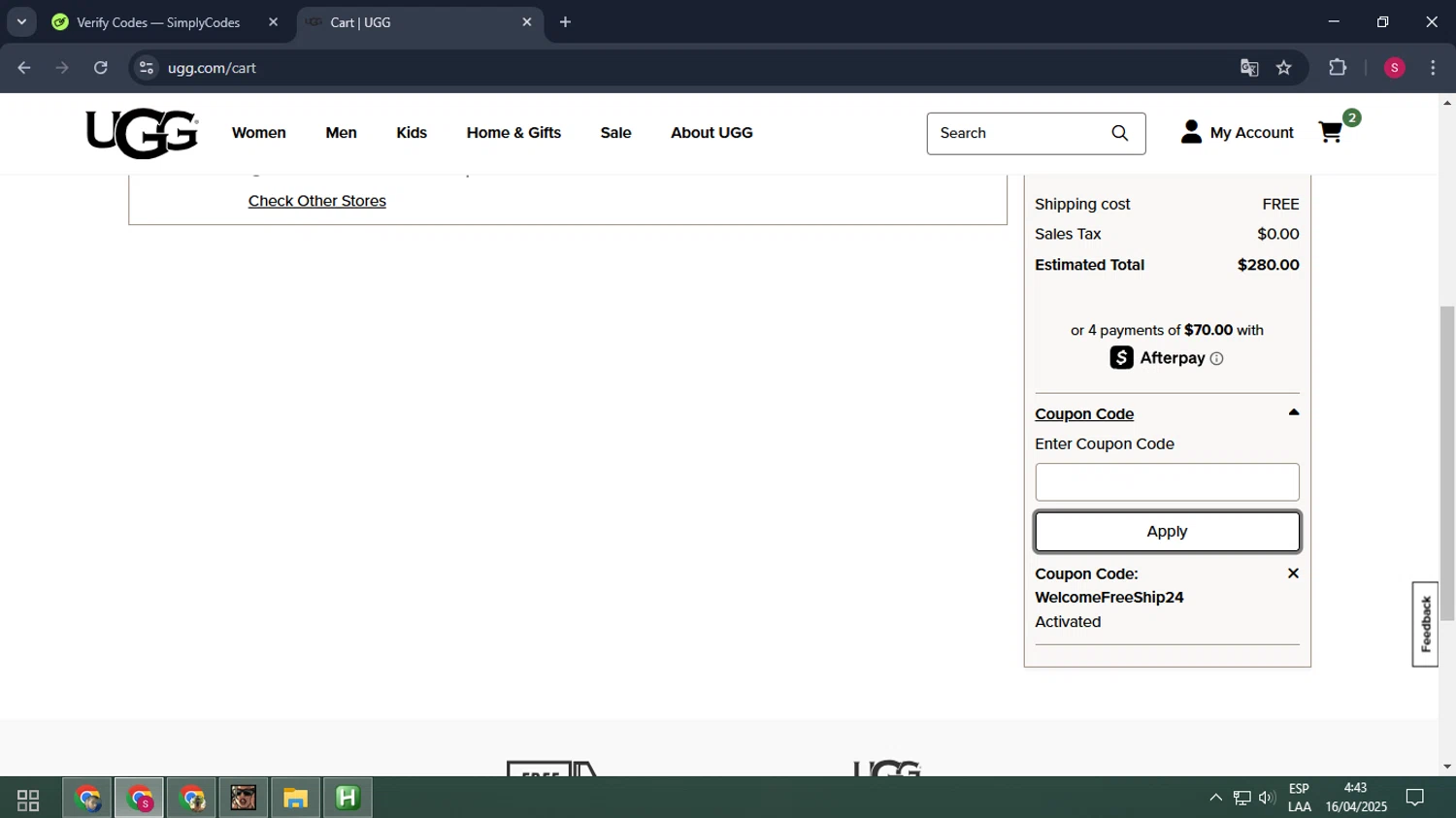Click the Estimated Total $280.00 amount

coord(1268,265)
